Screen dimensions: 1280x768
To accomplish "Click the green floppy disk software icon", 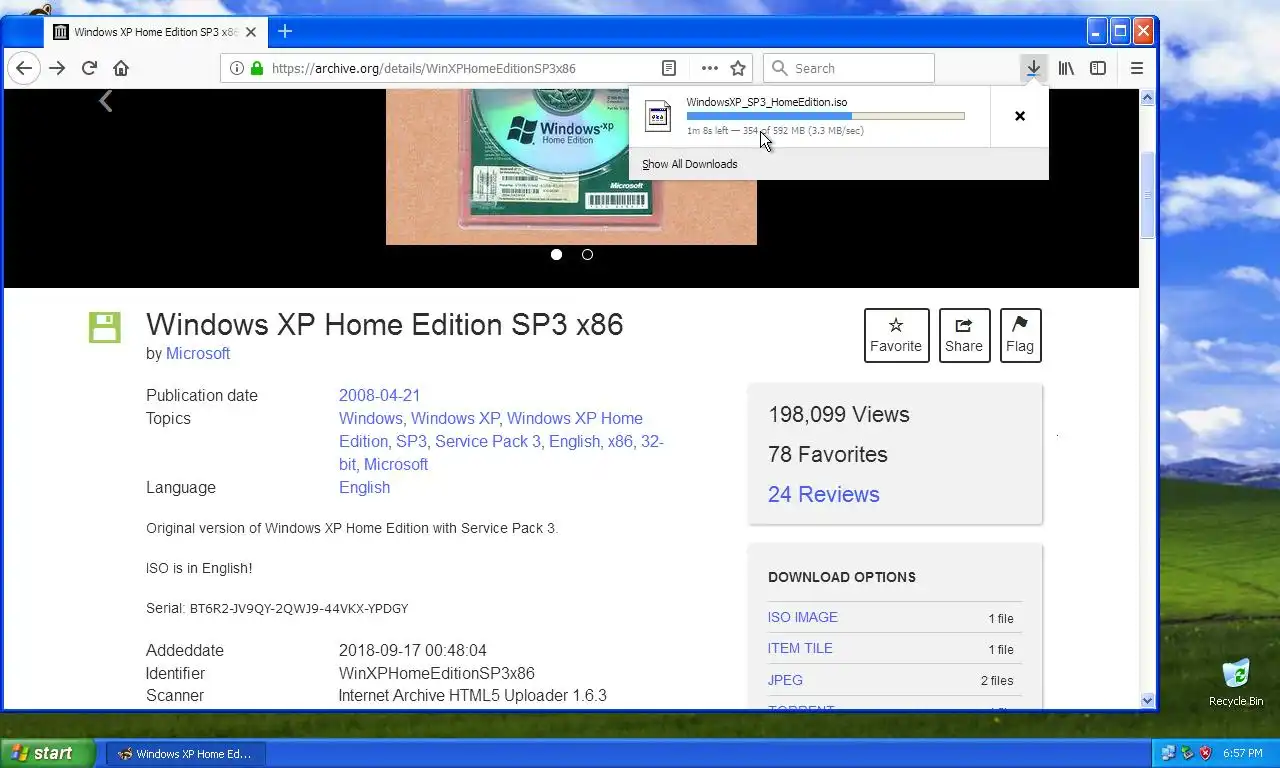I will click(104, 327).
